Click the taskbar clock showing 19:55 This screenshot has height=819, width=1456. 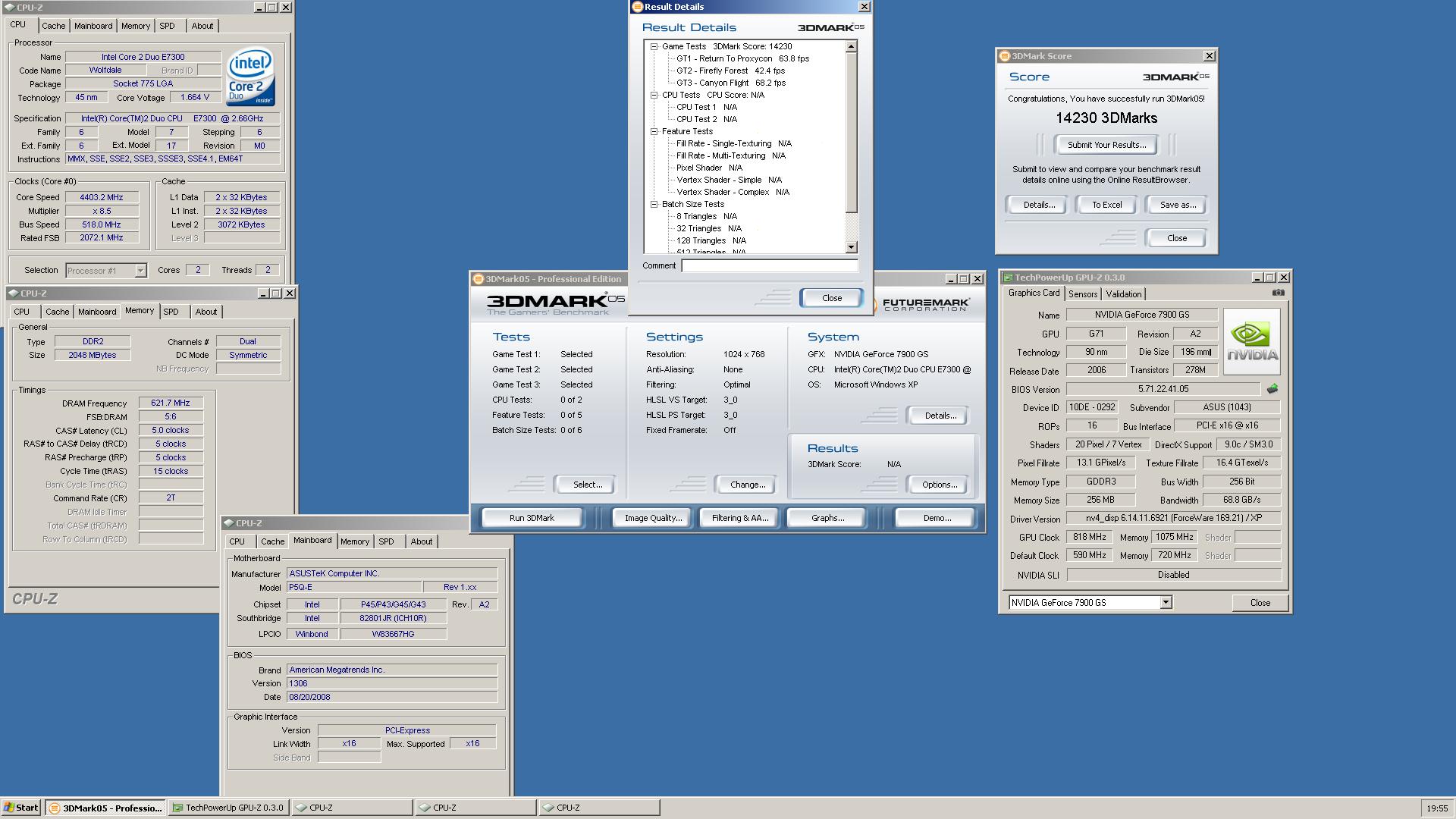1437,808
